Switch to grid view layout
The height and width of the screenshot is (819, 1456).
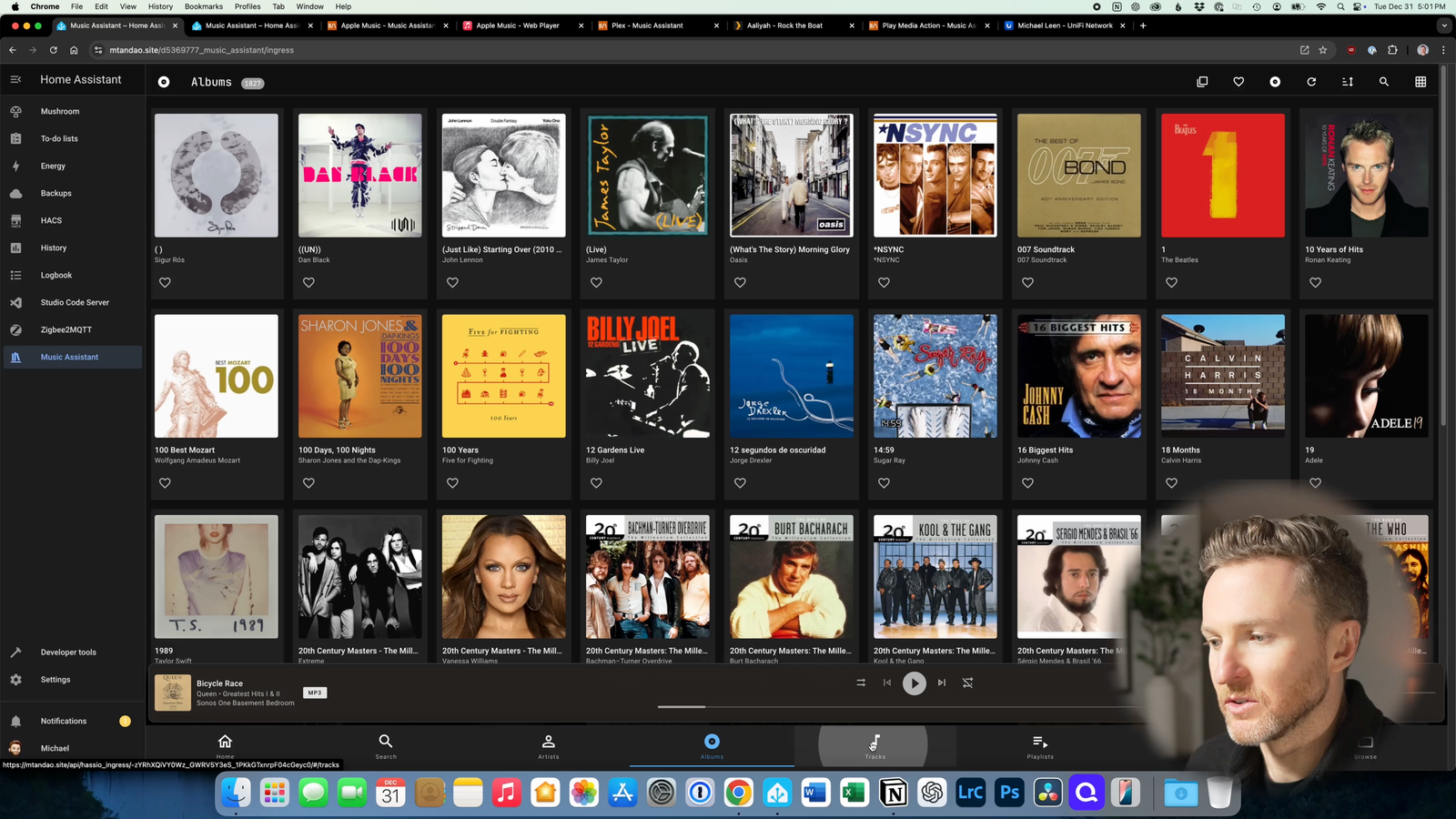(x=1420, y=82)
